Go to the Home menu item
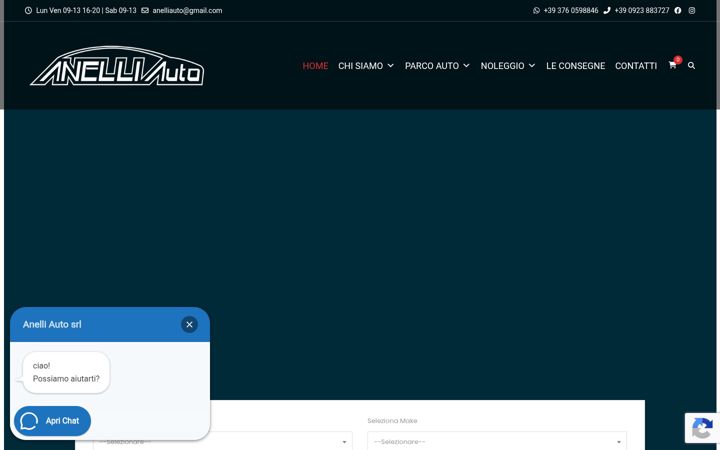The image size is (720, 450). point(315,66)
